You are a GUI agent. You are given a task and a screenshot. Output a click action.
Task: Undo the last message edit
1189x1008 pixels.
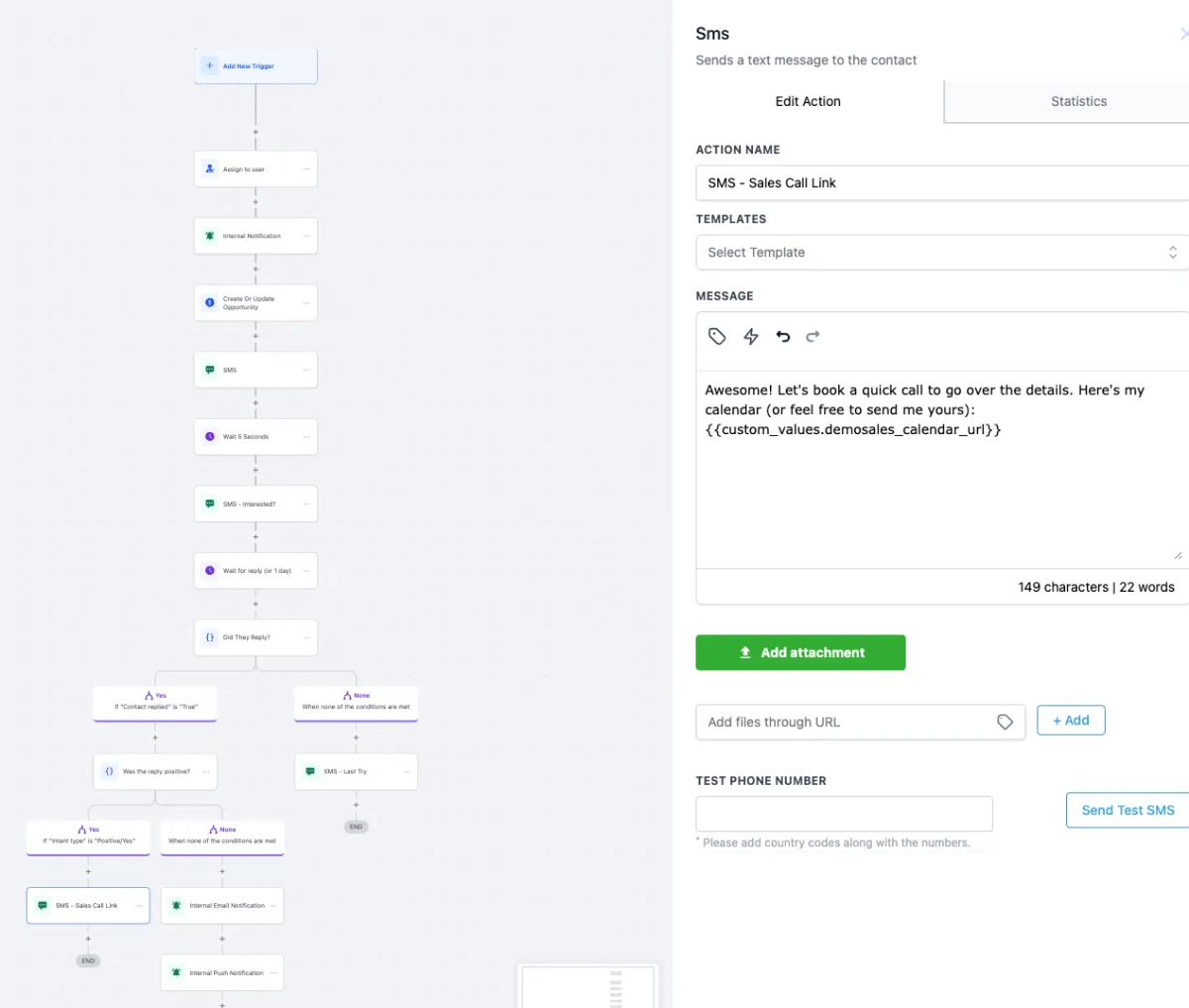click(783, 336)
